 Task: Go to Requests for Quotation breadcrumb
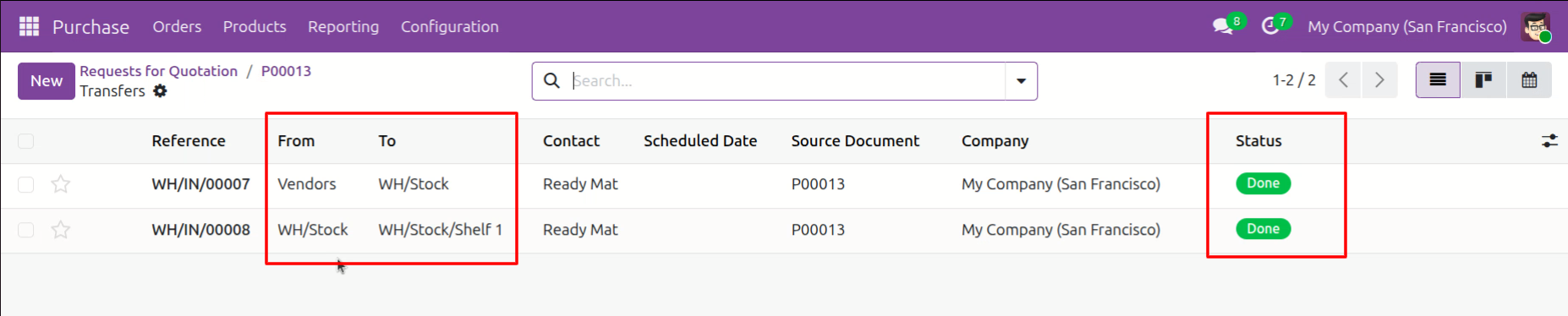pos(159,71)
